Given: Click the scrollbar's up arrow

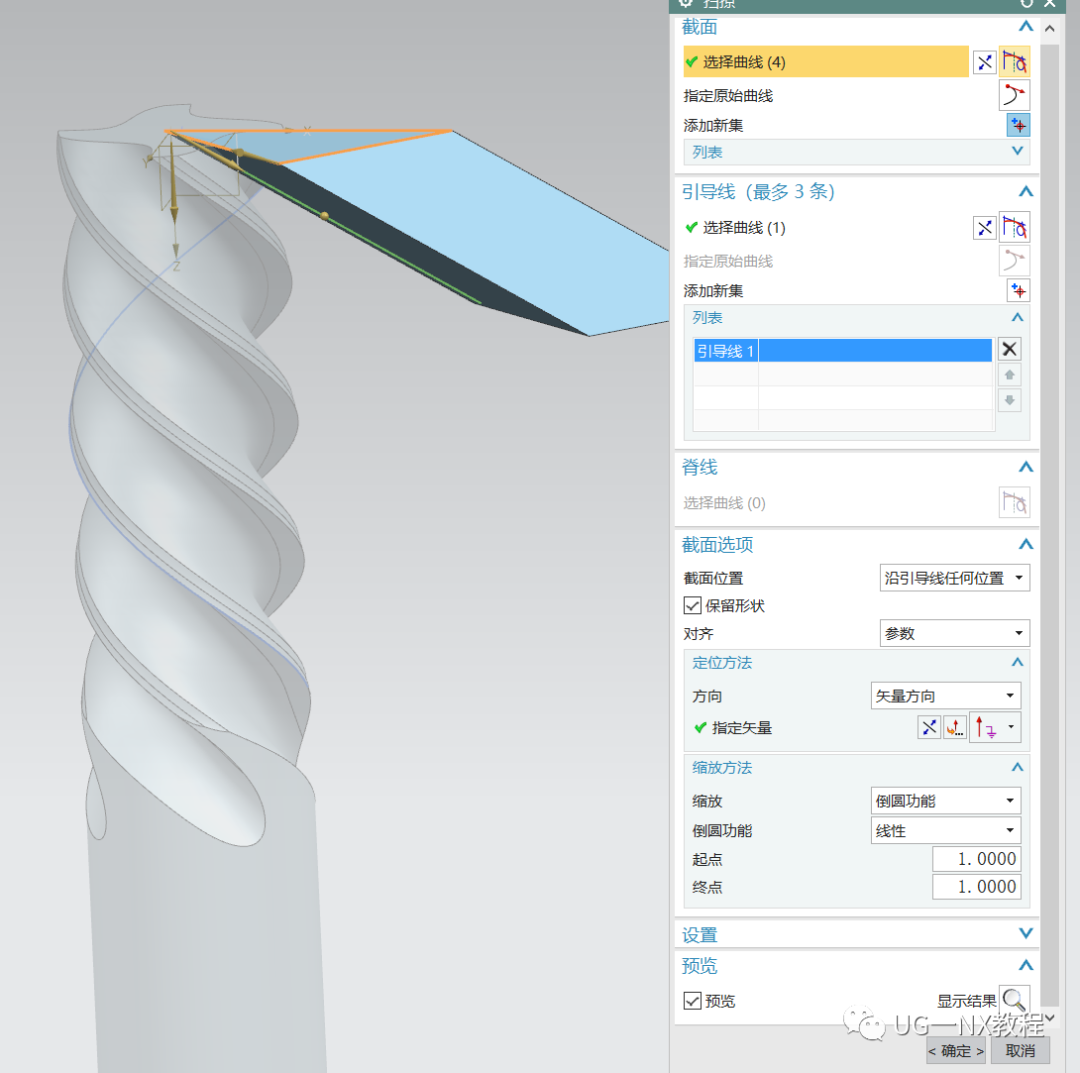Looking at the screenshot, I should 1049,28.
